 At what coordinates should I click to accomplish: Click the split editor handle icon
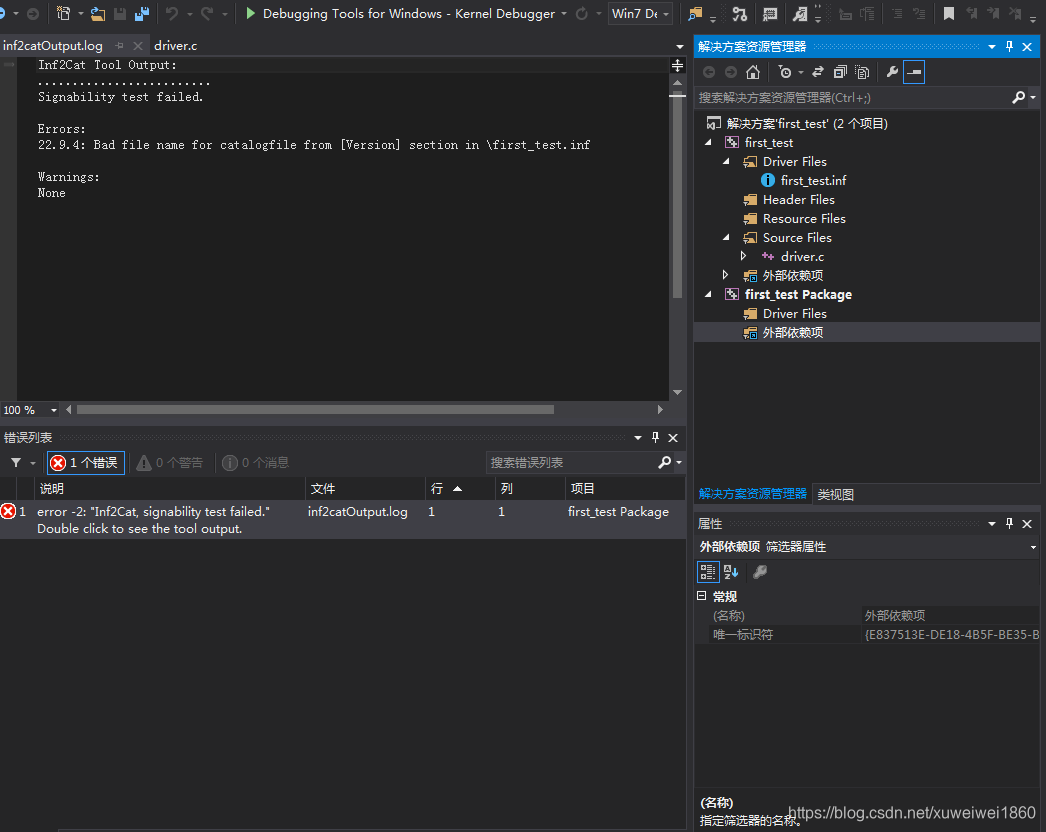click(x=677, y=65)
